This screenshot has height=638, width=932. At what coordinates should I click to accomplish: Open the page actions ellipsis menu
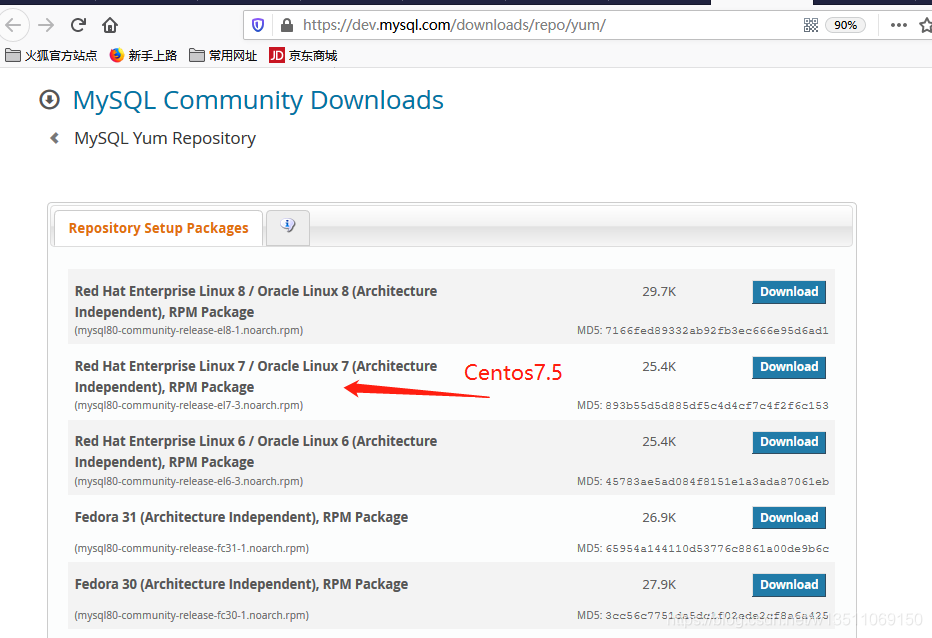pyautogui.click(x=898, y=25)
